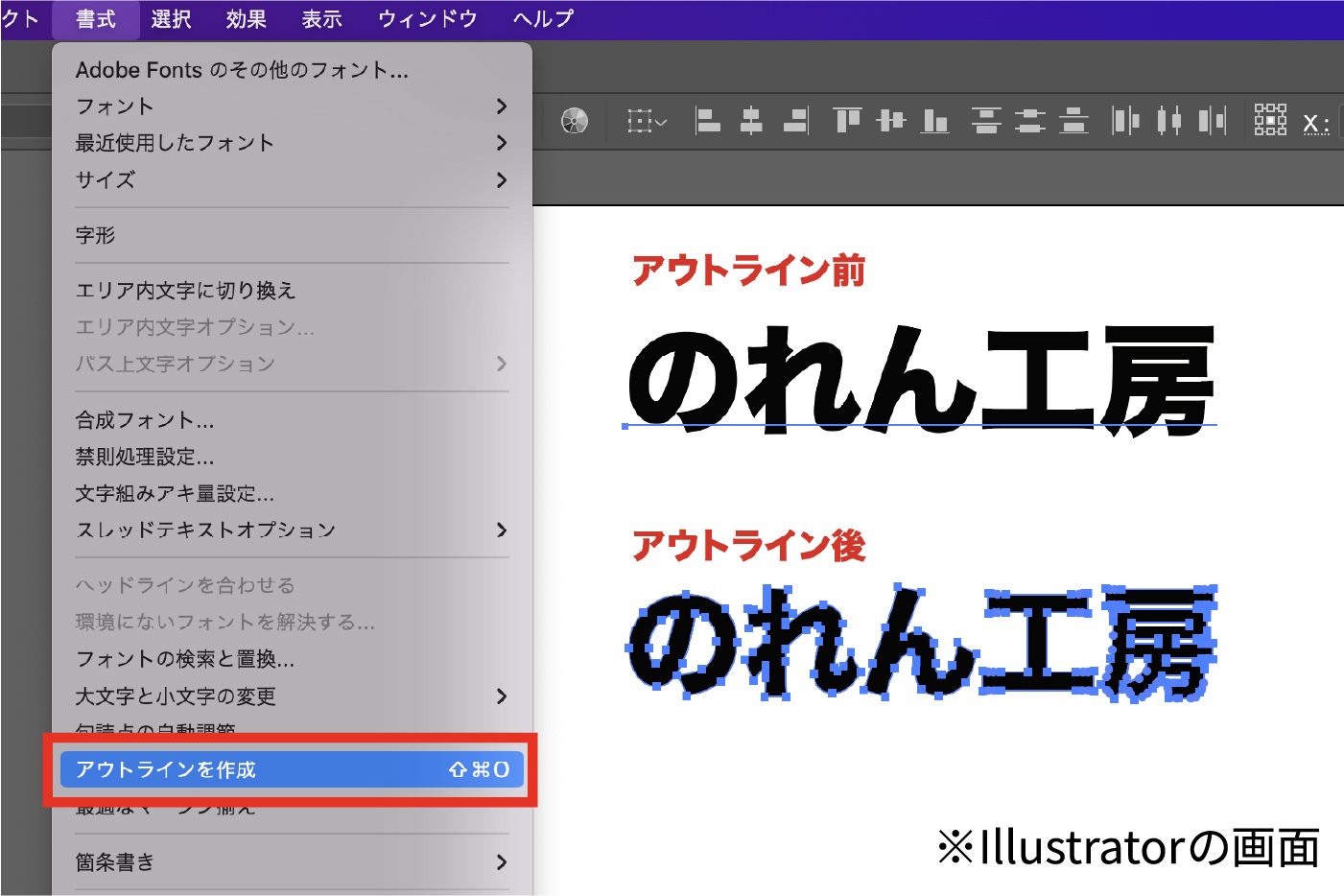This screenshot has height=896, width=1344.
Task: Click Vertical Distribute Bottom icon
Action: (1074, 121)
